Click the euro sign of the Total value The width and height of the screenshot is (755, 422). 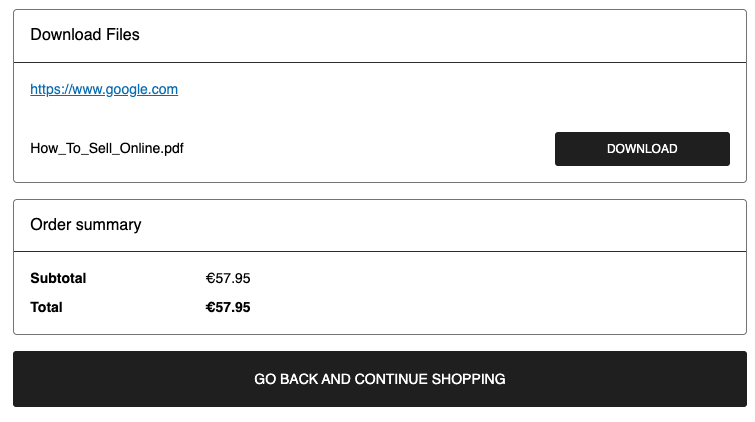coord(210,307)
